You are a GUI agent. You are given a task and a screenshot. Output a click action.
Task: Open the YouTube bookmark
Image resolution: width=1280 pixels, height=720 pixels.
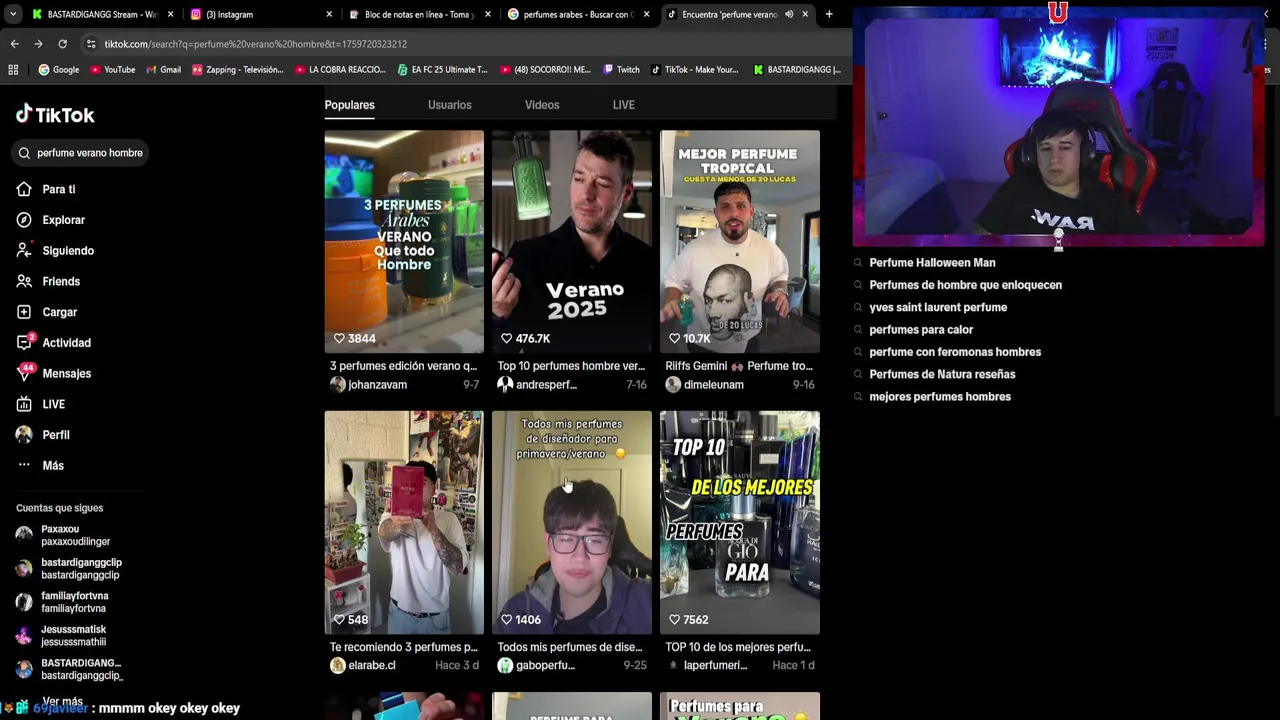tap(112, 70)
